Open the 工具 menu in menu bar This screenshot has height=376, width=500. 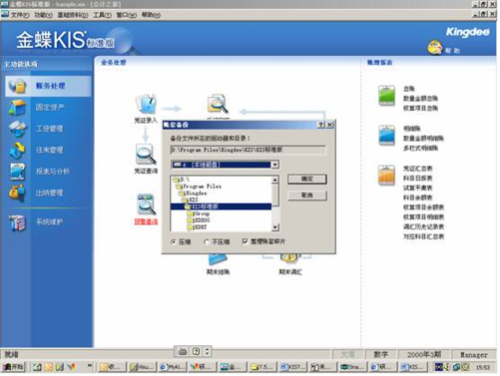coord(102,15)
